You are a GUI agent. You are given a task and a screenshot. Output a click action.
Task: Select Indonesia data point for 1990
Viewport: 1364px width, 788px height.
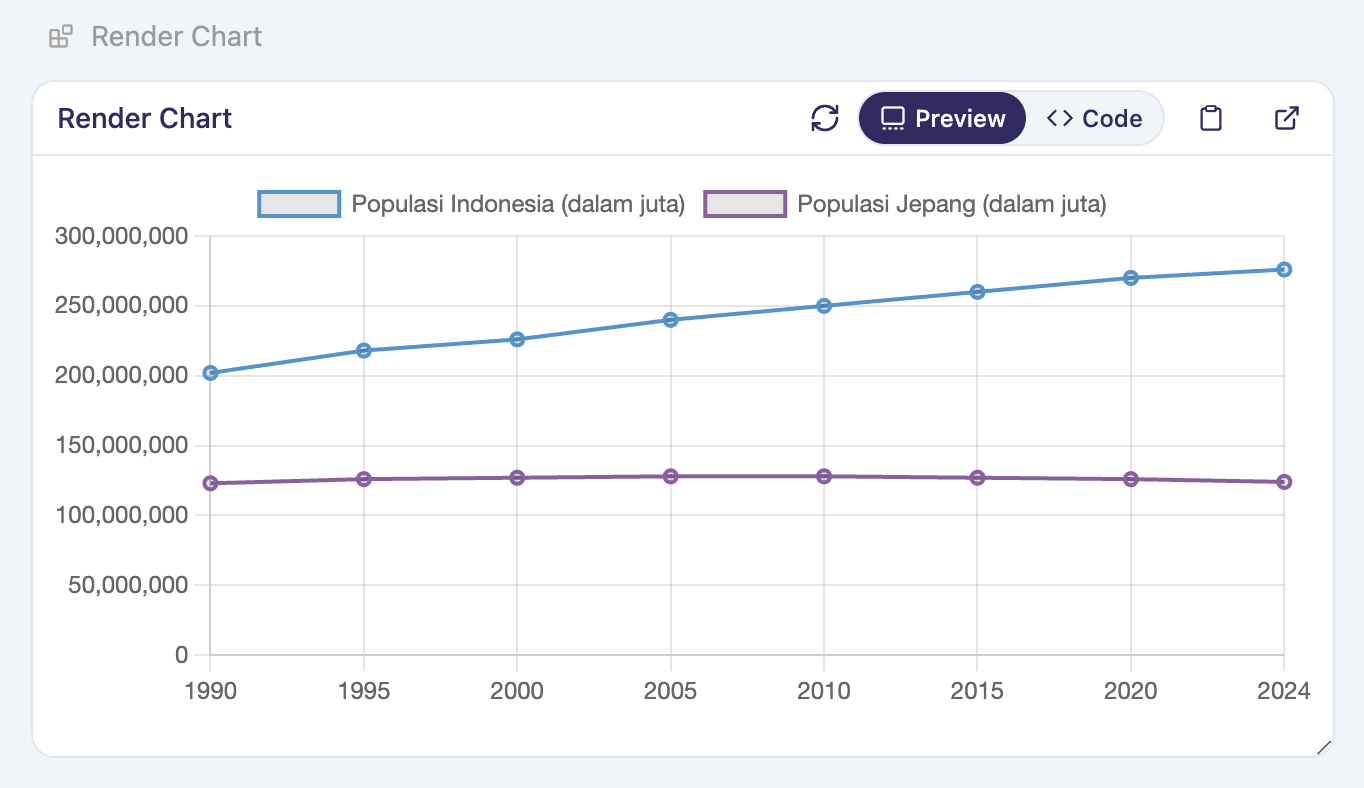210,373
